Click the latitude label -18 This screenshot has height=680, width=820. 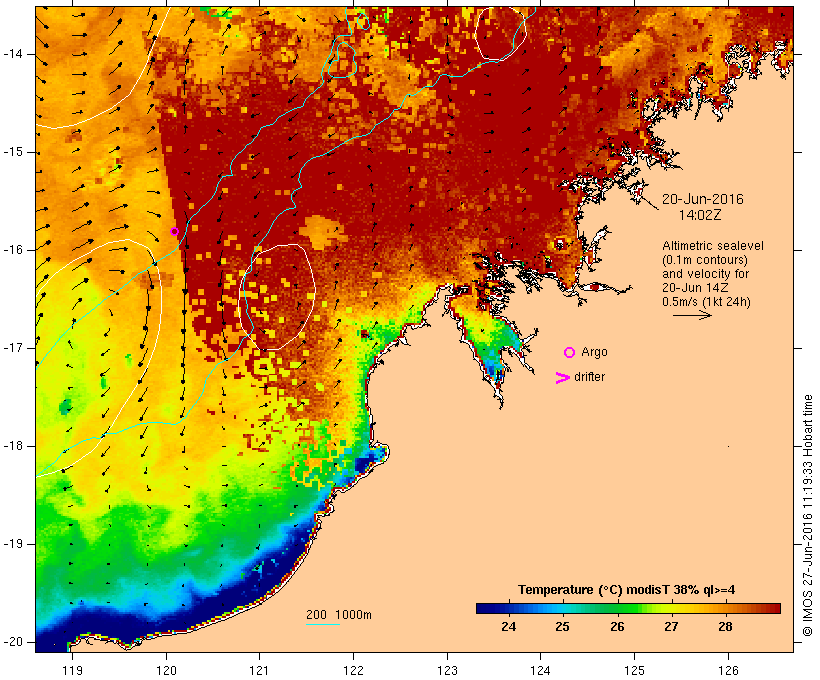tap(12, 446)
